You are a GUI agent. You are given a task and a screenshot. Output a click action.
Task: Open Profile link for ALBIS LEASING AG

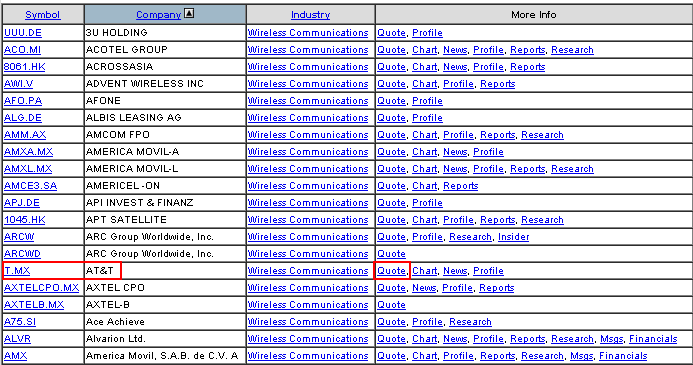[427, 118]
